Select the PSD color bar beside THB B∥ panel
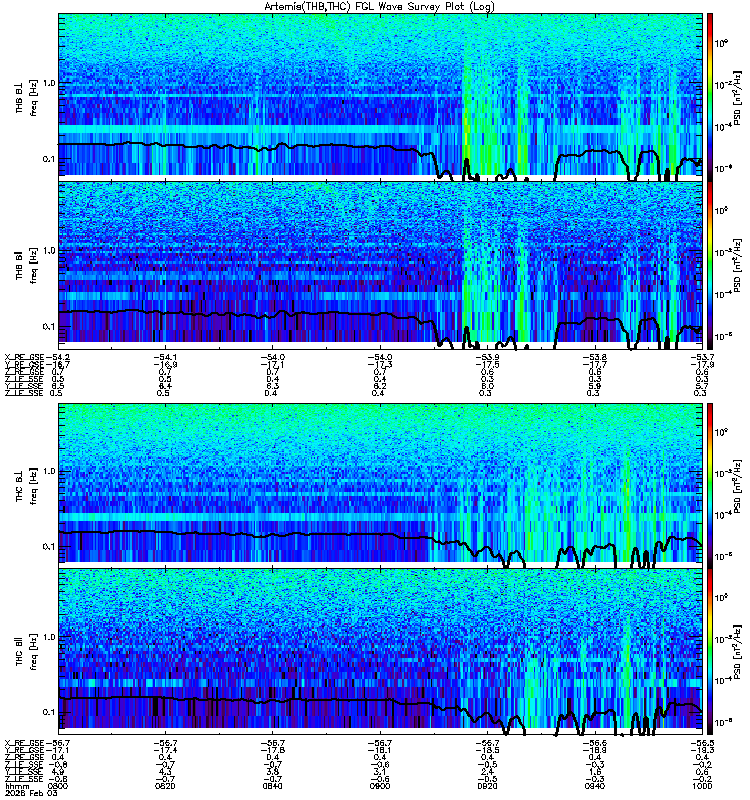This screenshot has width=750, height=800. point(710,265)
